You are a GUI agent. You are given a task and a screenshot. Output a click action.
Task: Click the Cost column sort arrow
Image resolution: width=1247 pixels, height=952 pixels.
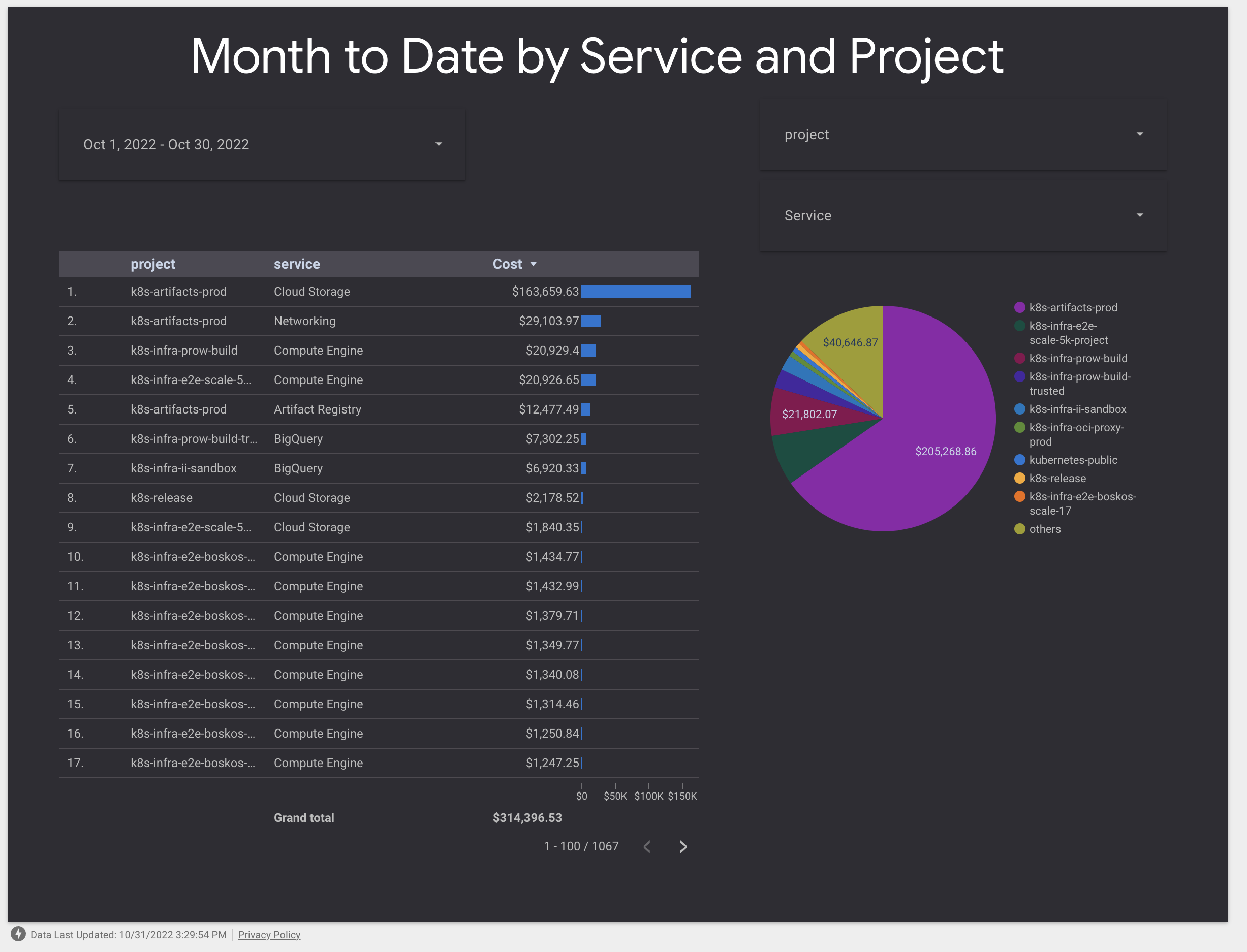[533, 264]
